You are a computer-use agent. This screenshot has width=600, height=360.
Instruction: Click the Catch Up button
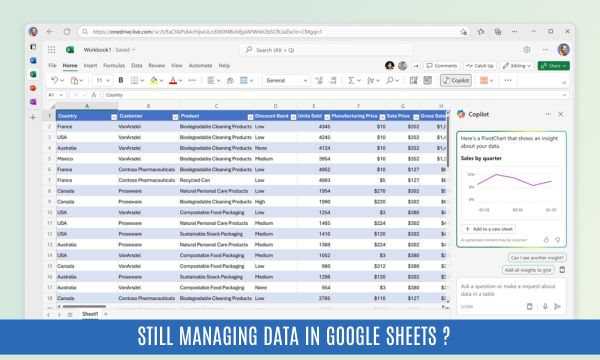pos(480,66)
